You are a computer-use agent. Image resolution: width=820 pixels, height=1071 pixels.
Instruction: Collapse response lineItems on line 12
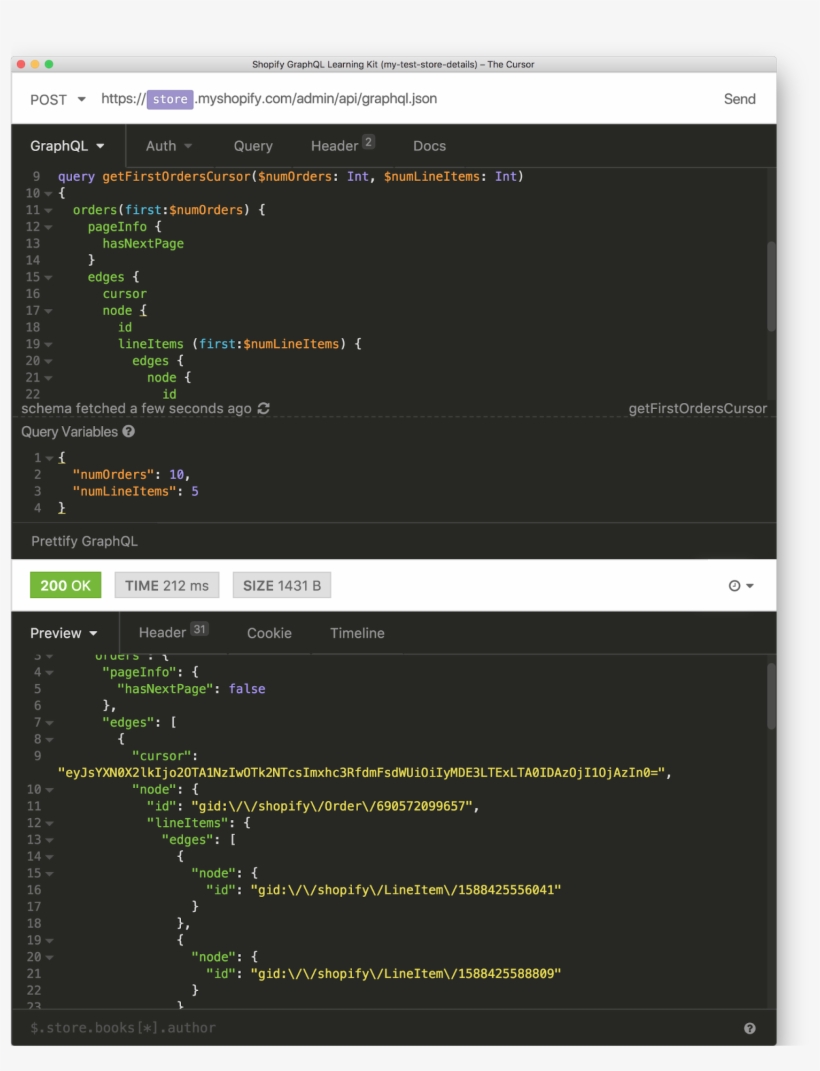pos(48,823)
